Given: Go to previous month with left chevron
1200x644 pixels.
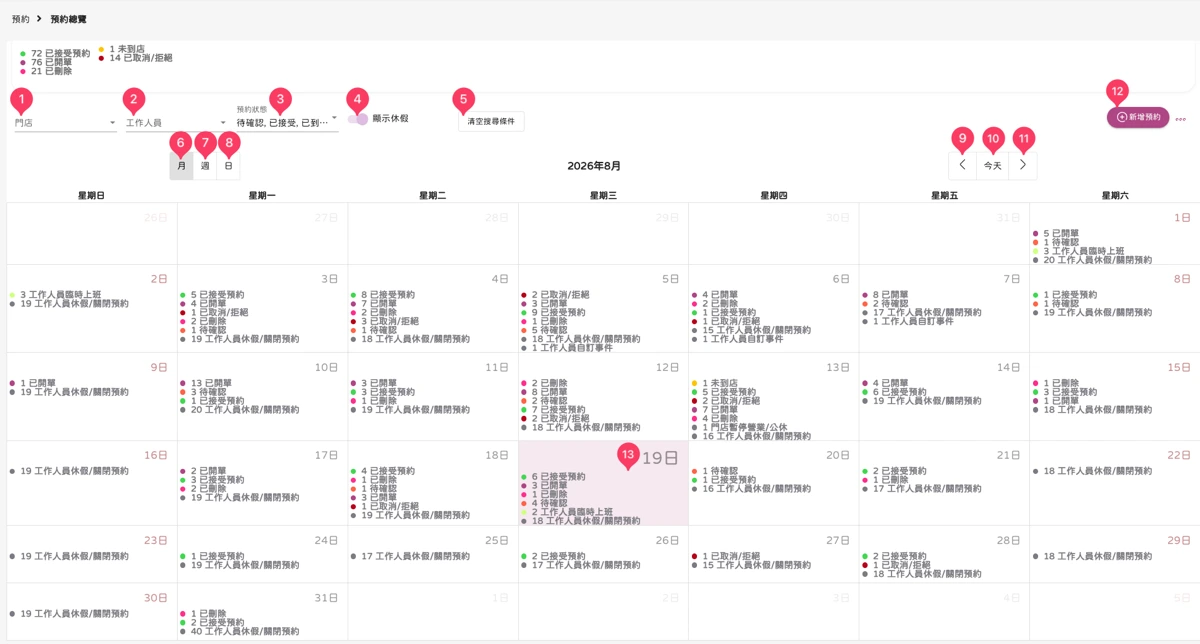Looking at the screenshot, I should tap(962, 165).
